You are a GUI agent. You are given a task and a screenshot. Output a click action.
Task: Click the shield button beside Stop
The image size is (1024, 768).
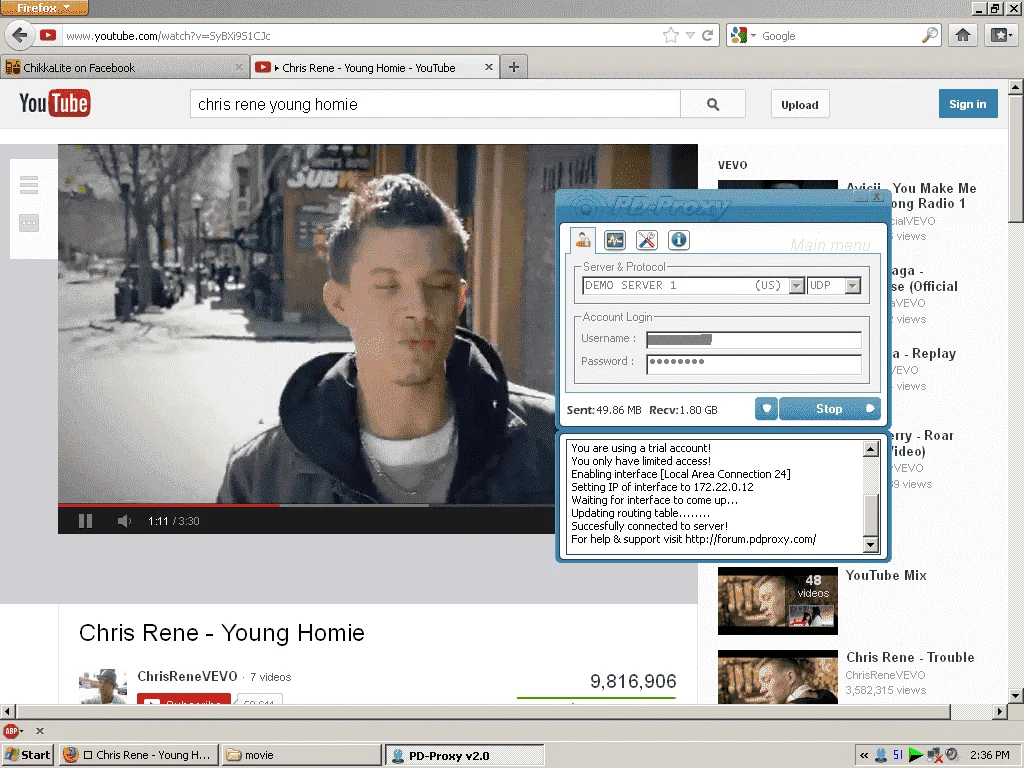[x=767, y=409]
